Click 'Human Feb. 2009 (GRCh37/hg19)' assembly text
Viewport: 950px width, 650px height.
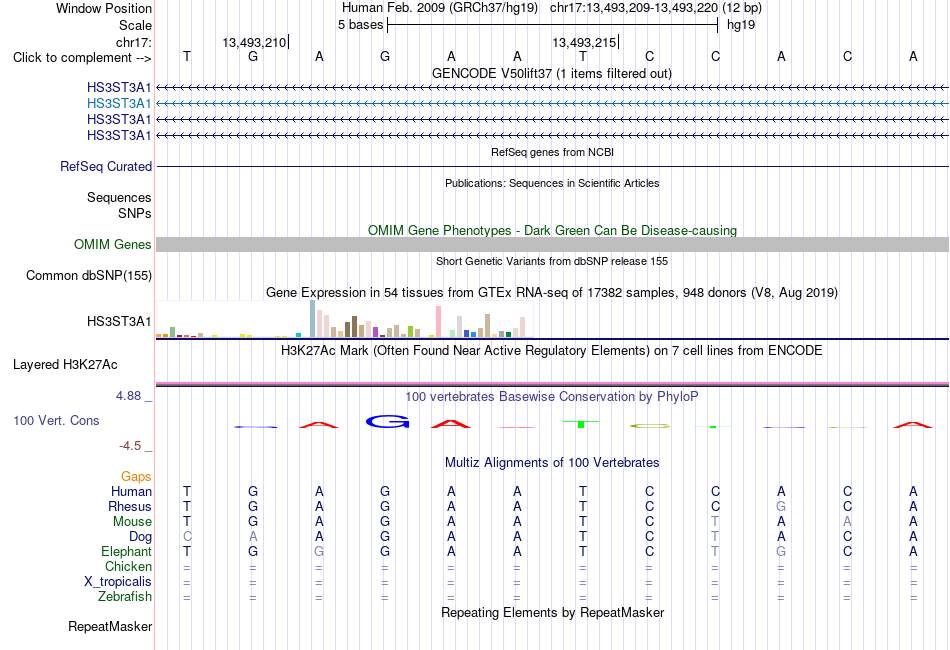(440, 8)
